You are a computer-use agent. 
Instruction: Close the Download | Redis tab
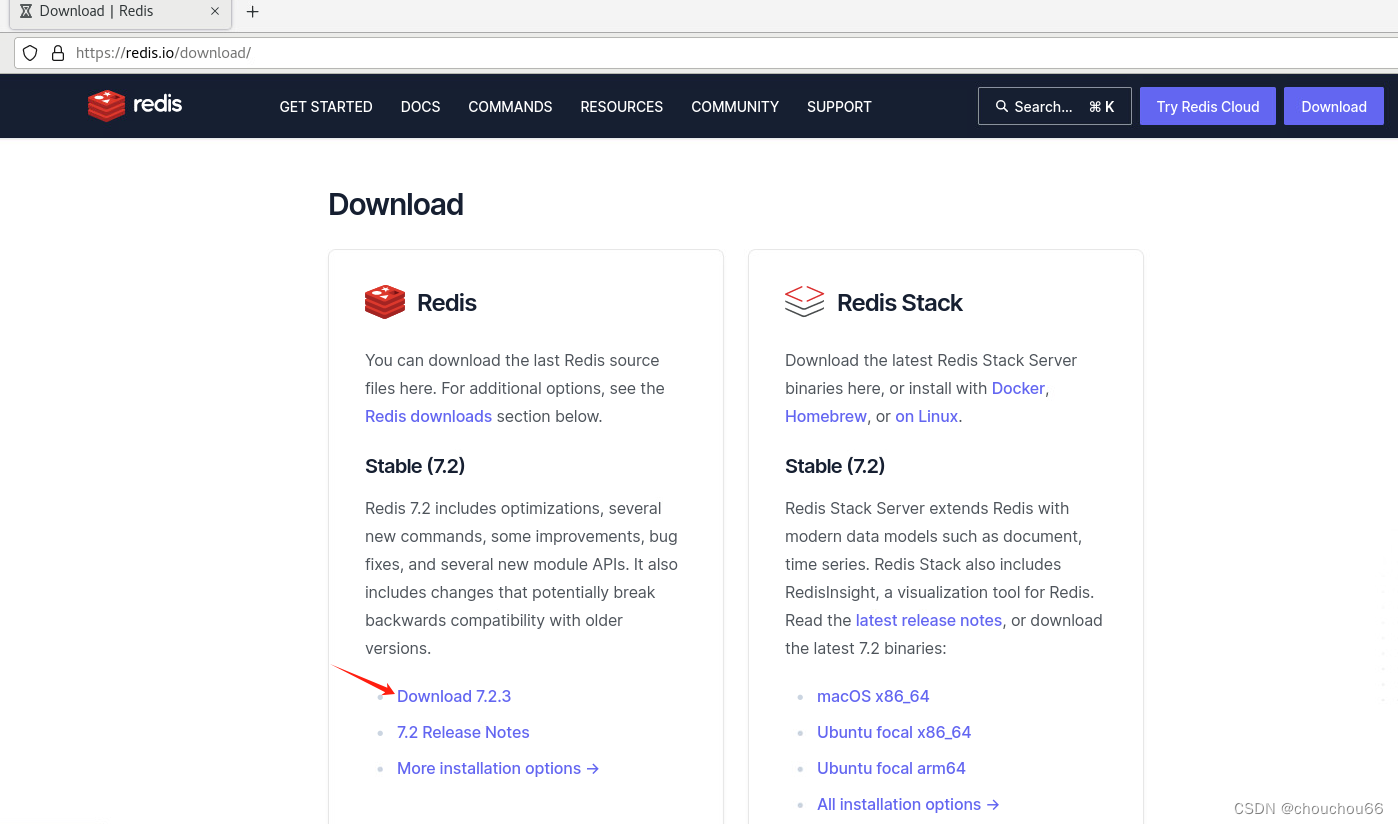click(x=215, y=11)
